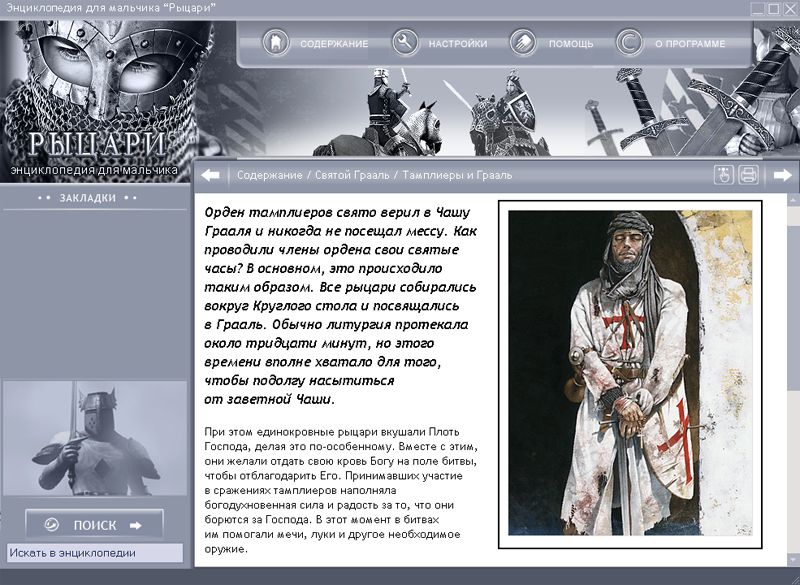Click the Помощь book icon
The height and width of the screenshot is (585, 800).
point(523,43)
